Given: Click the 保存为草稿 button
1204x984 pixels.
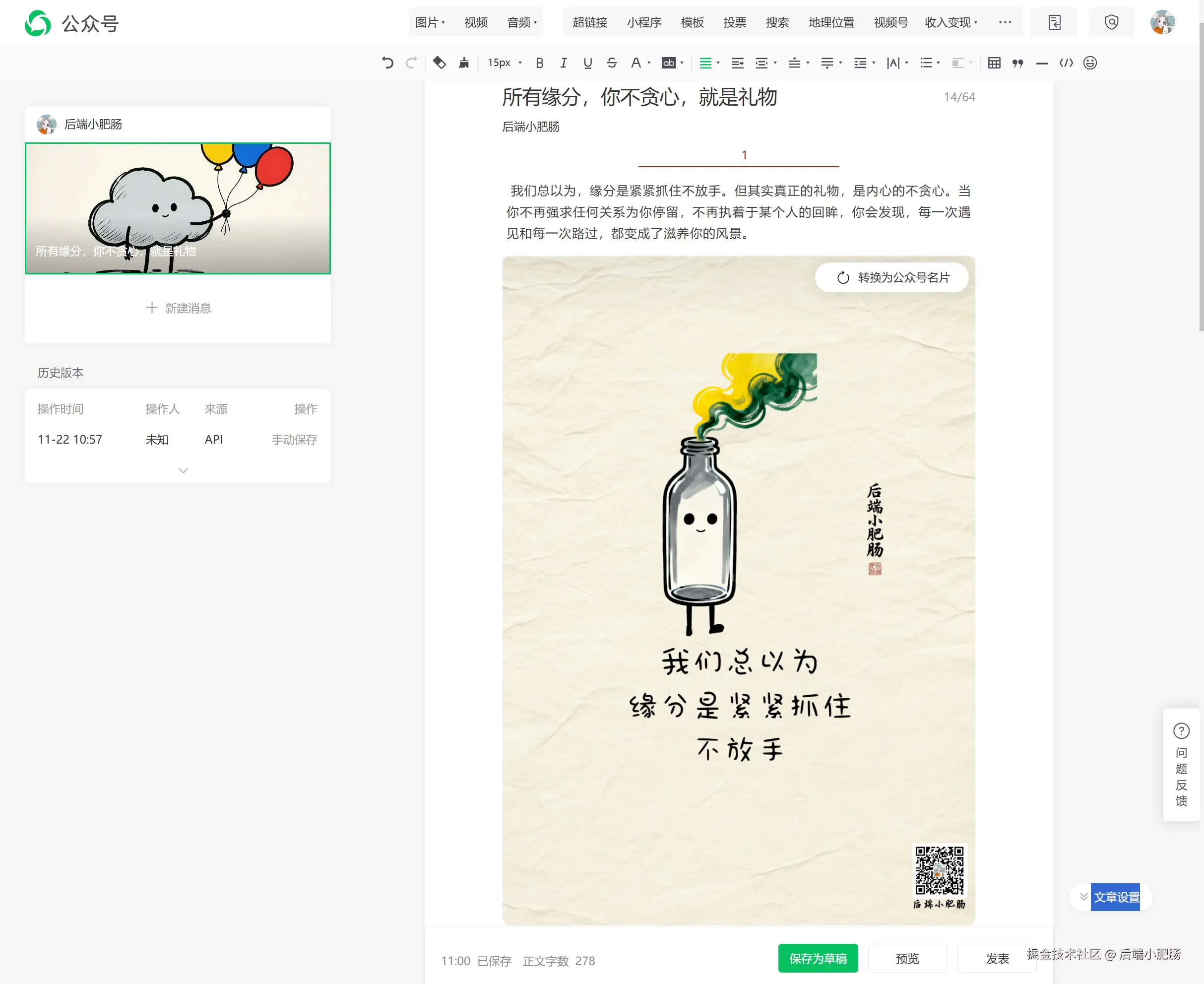Looking at the screenshot, I should [818, 959].
